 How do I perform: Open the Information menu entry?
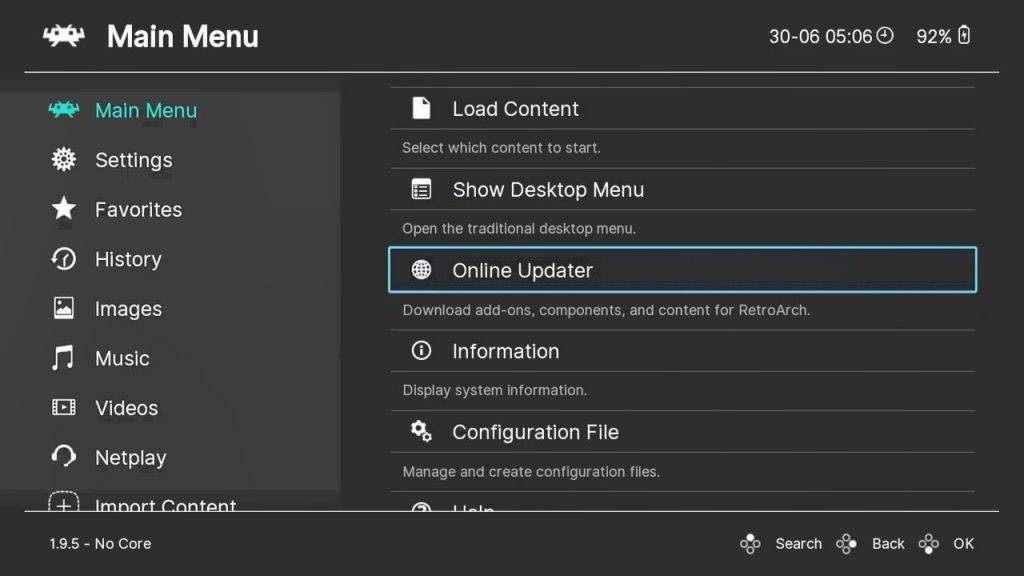pyautogui.click(x=682, y=351)
